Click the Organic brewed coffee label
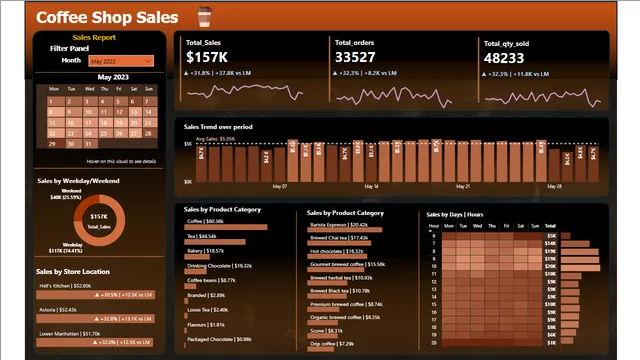640x360 pixels. click(345, 317)
